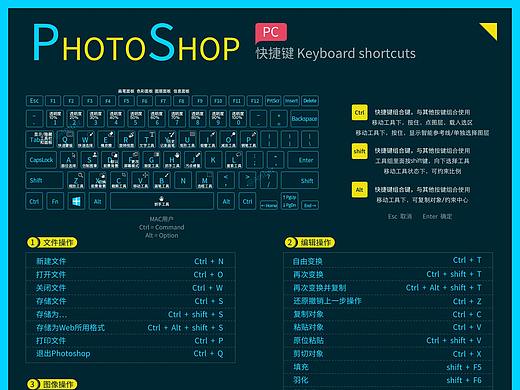520x390 pixels.
Task: Click the F5 function key
Action: (x=126, y=101)
